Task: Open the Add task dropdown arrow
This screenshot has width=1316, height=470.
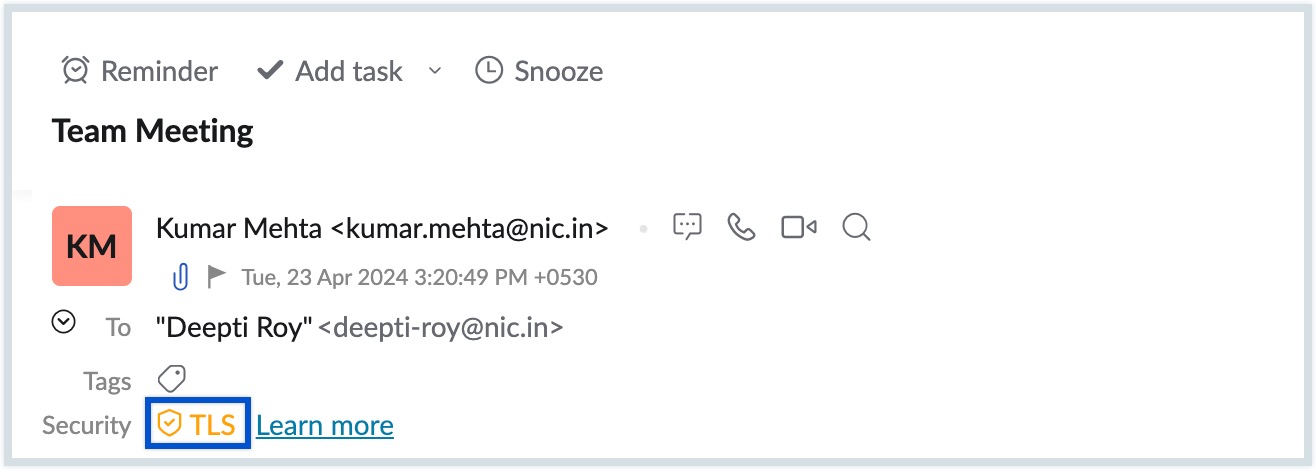Action: (x=435, y=70)
